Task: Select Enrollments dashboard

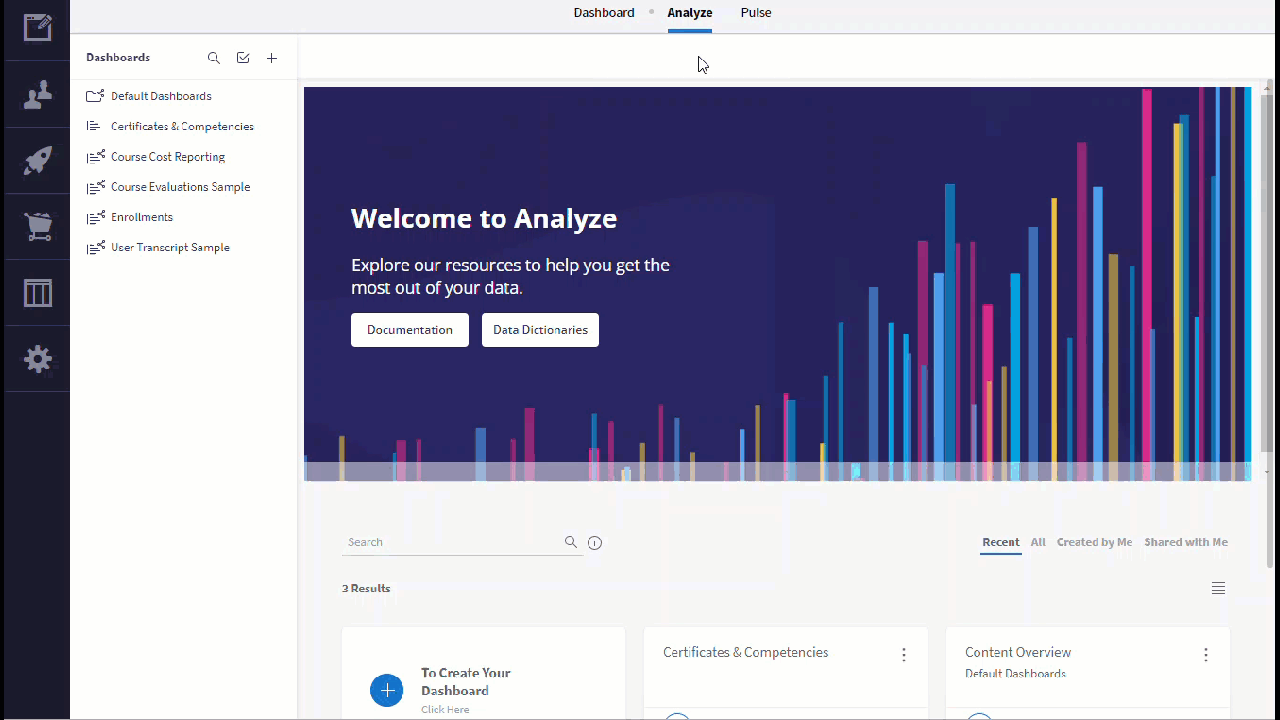Action: tap(142, 217)
